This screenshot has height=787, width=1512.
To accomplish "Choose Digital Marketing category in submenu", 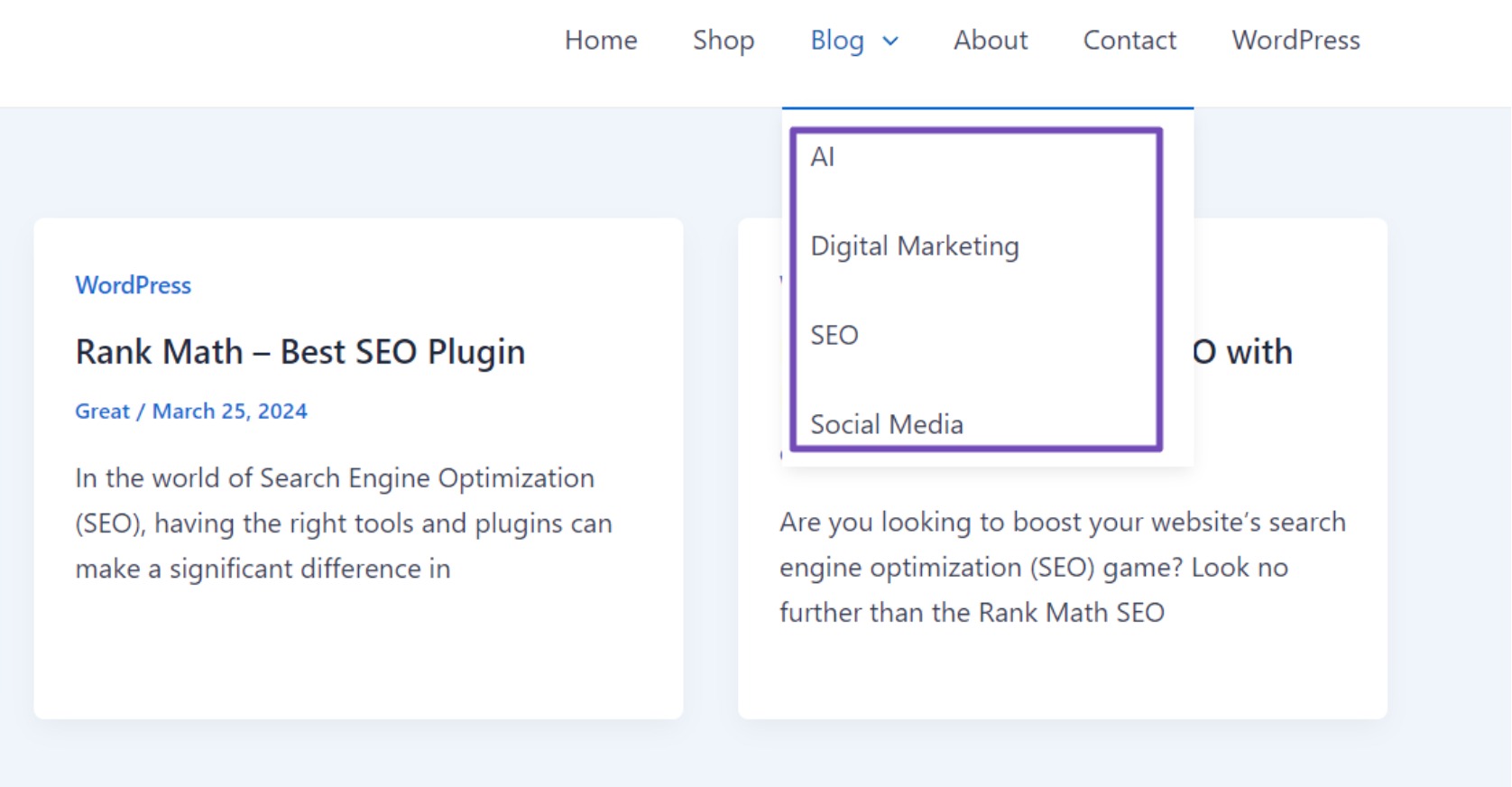I will tap(915, 246).
